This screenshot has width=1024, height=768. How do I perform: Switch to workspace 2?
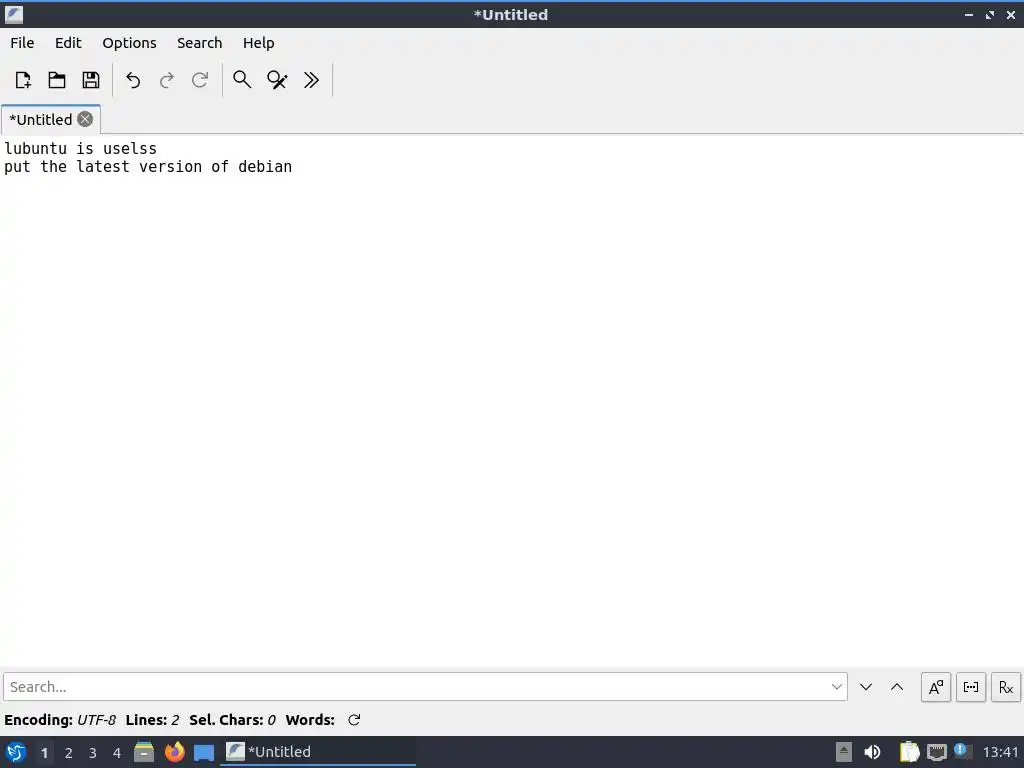69,753
